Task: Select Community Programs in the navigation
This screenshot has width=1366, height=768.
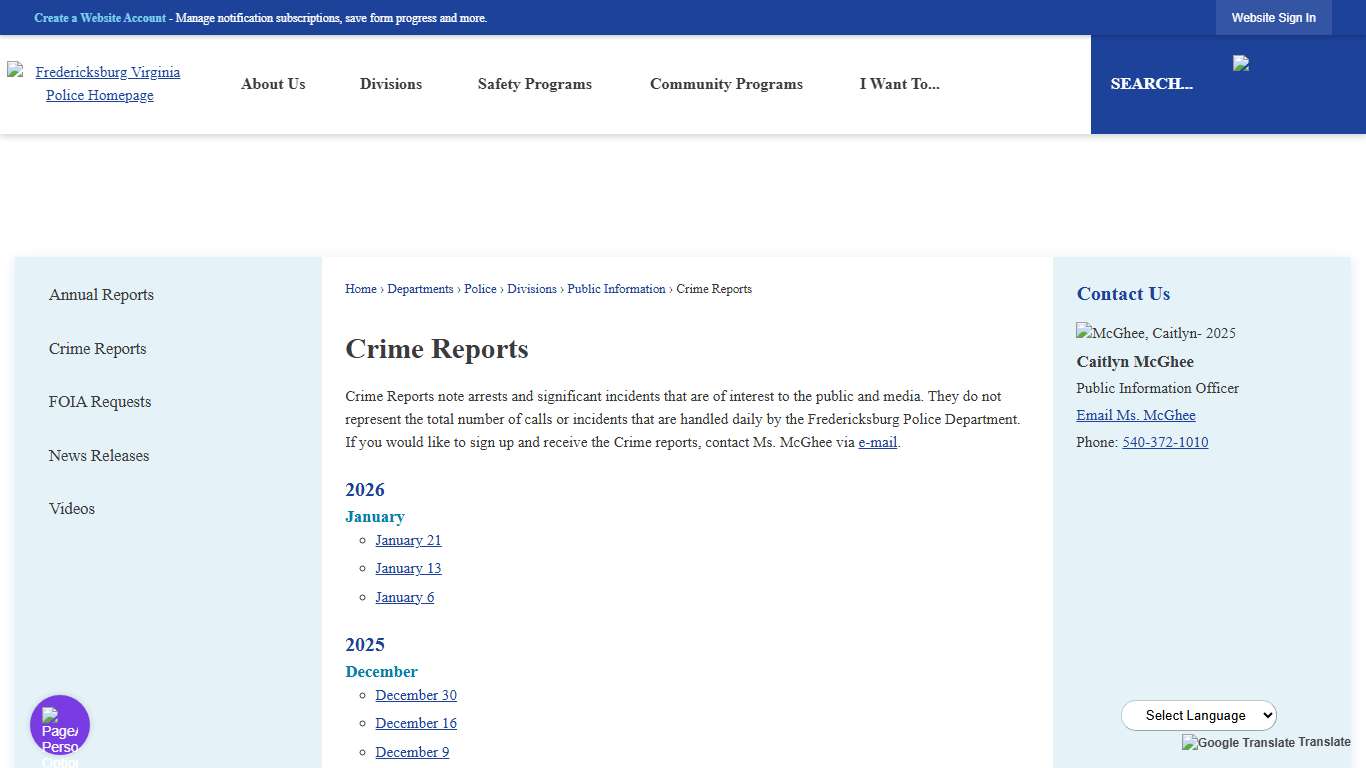Action: pyautogui.click(x=726, y=84)
